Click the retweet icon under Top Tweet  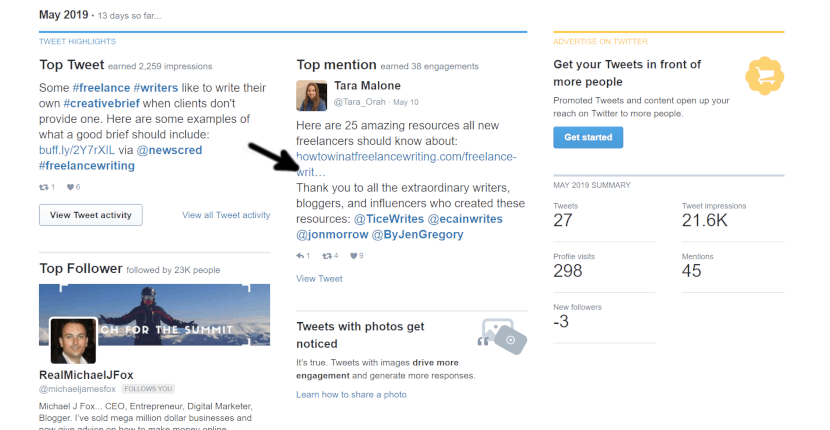(44, 187)
